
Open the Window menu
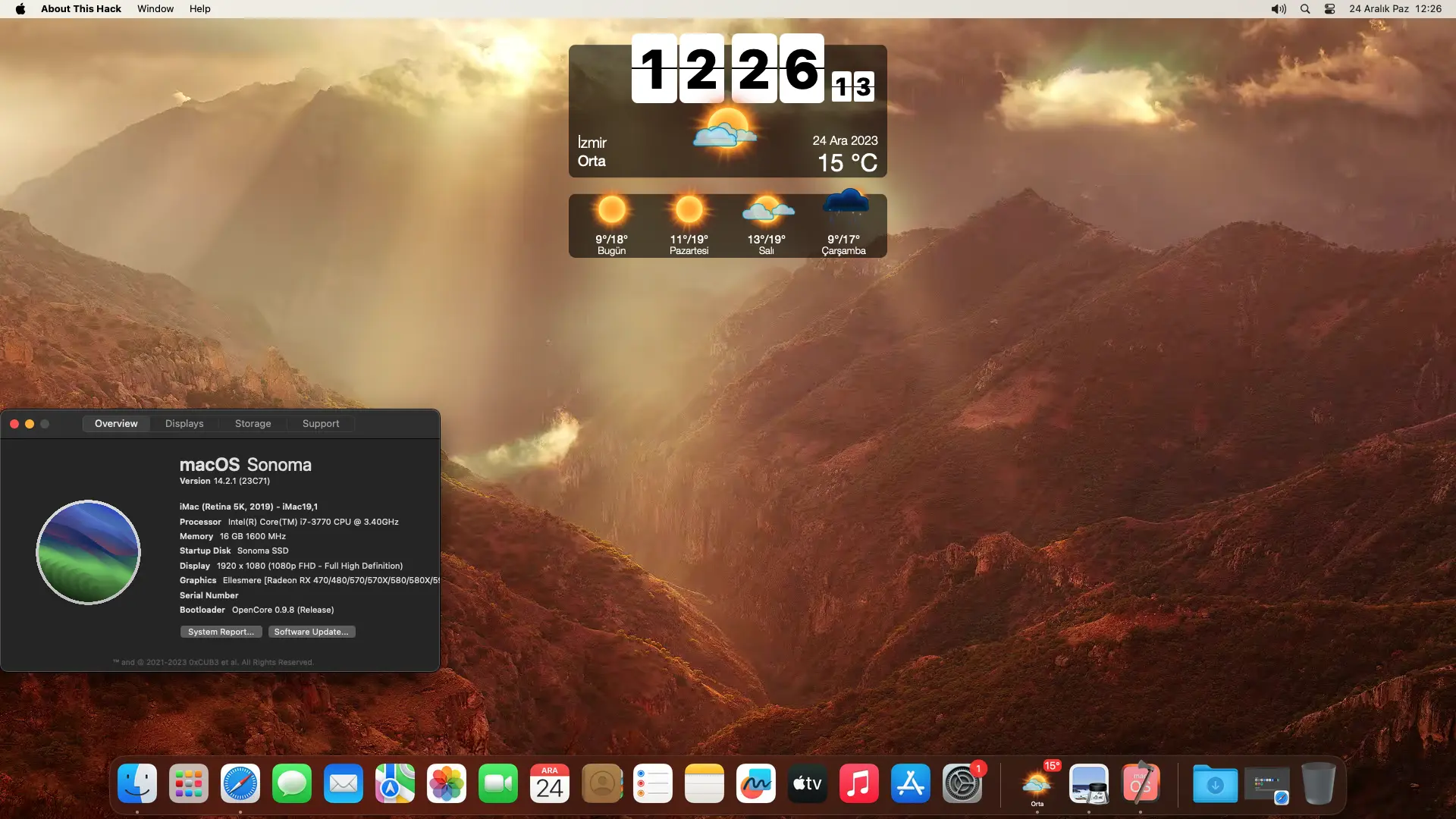(155, 9)
